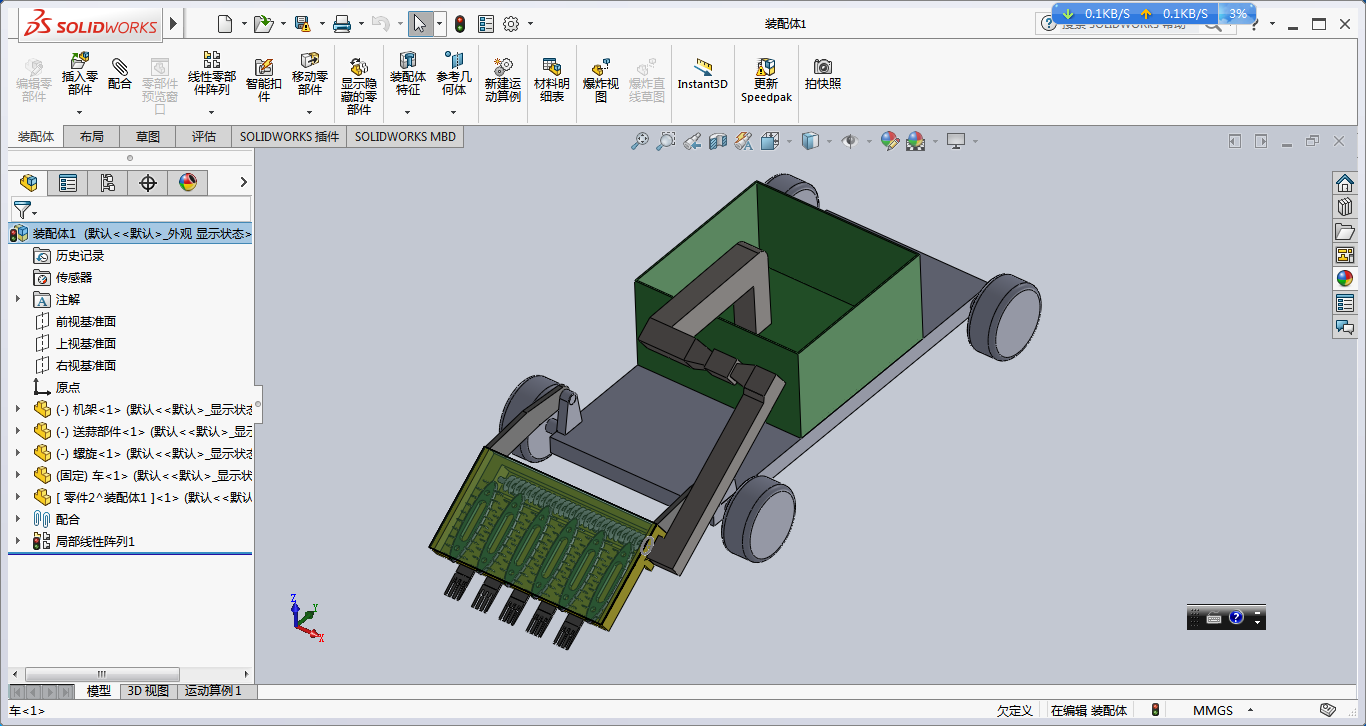Image resolution: width=1366 pixels, height=726 pixels.
Task: Toggle the Select arrow tool
Action: point(420,24)
